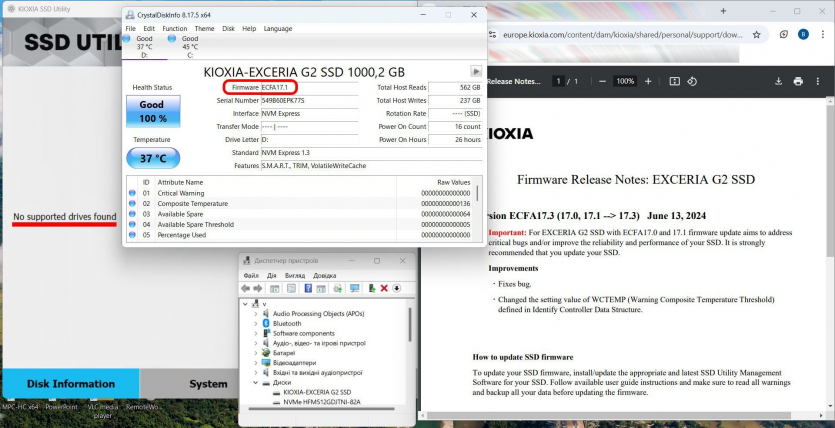Expand Audio Processing Objects (APOs) node
Image resolution: width=835 pixels, height=428 pixels.
(x=254, y=313)
